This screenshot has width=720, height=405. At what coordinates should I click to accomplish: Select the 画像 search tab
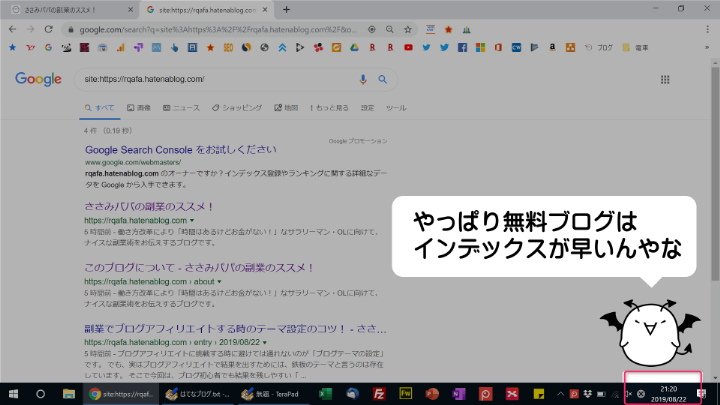click(x=139, y=108)
